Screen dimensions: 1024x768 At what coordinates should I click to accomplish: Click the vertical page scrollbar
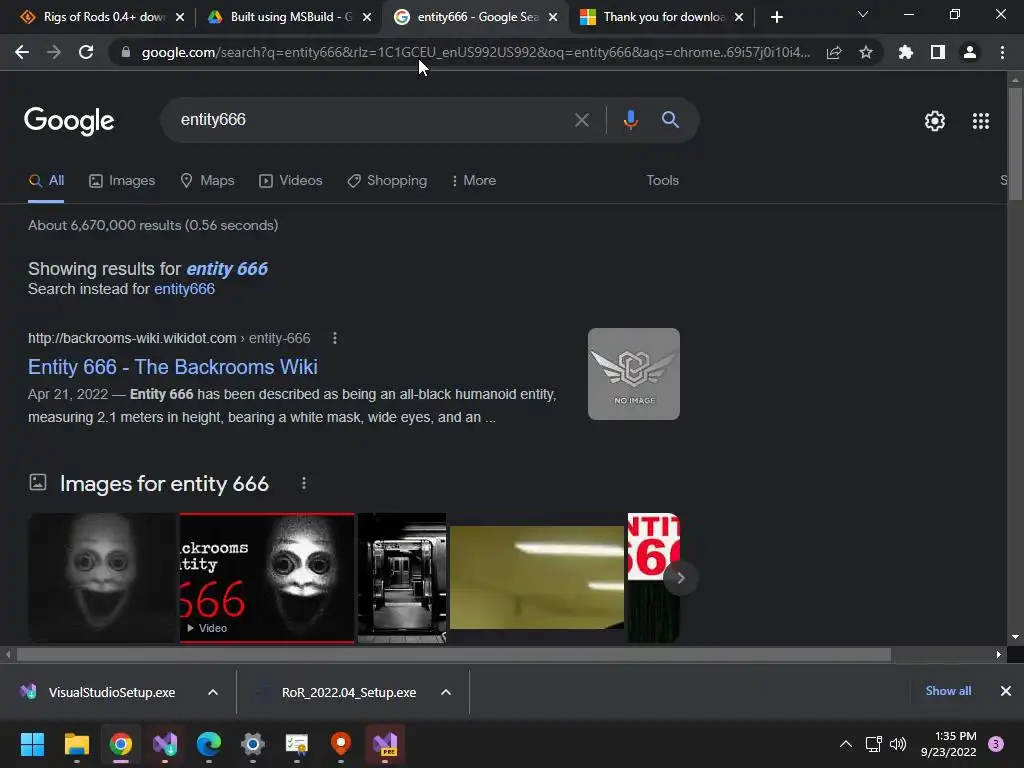coord(1015,144)
